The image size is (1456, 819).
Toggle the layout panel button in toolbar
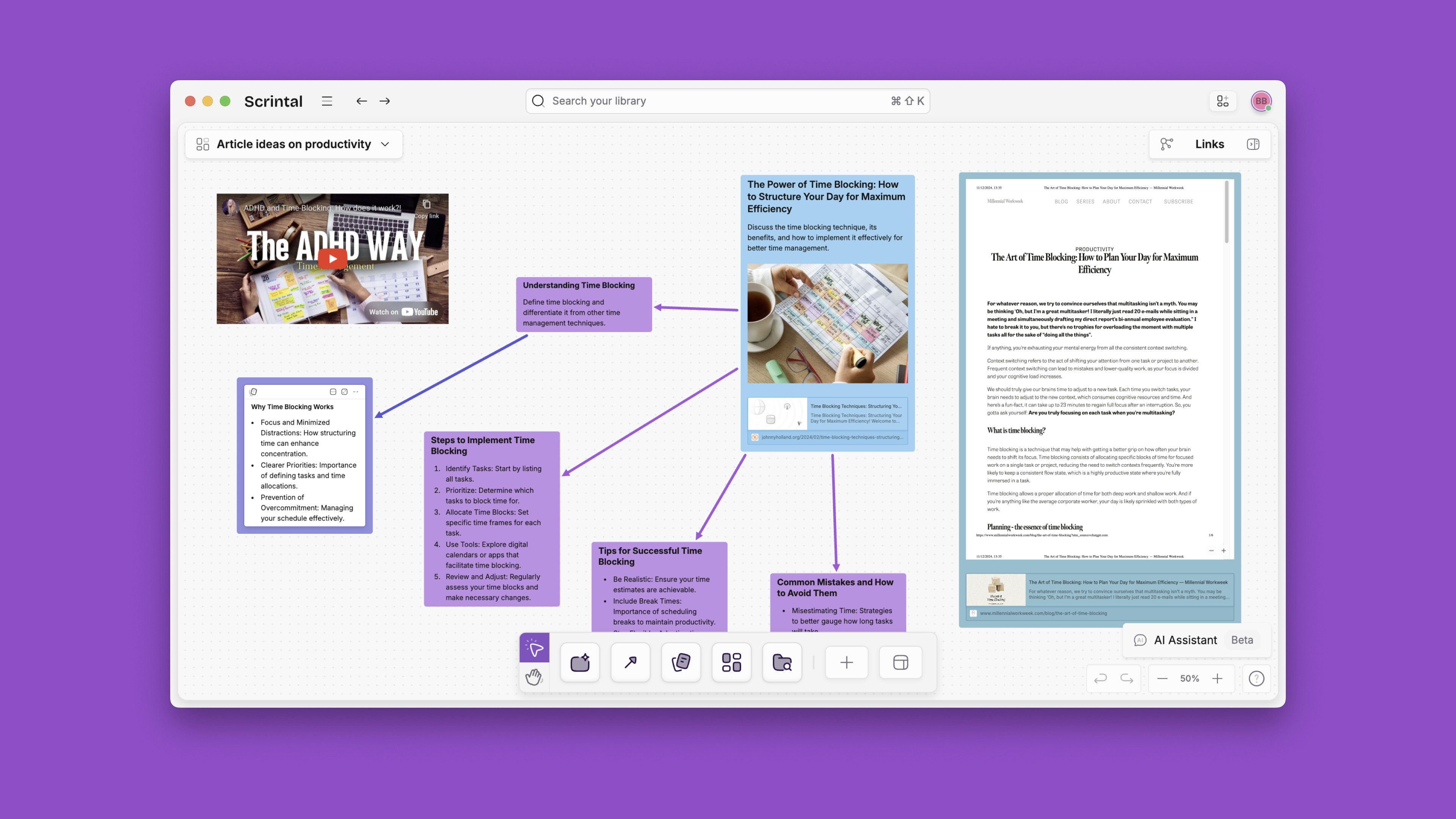tap(901, 662)
